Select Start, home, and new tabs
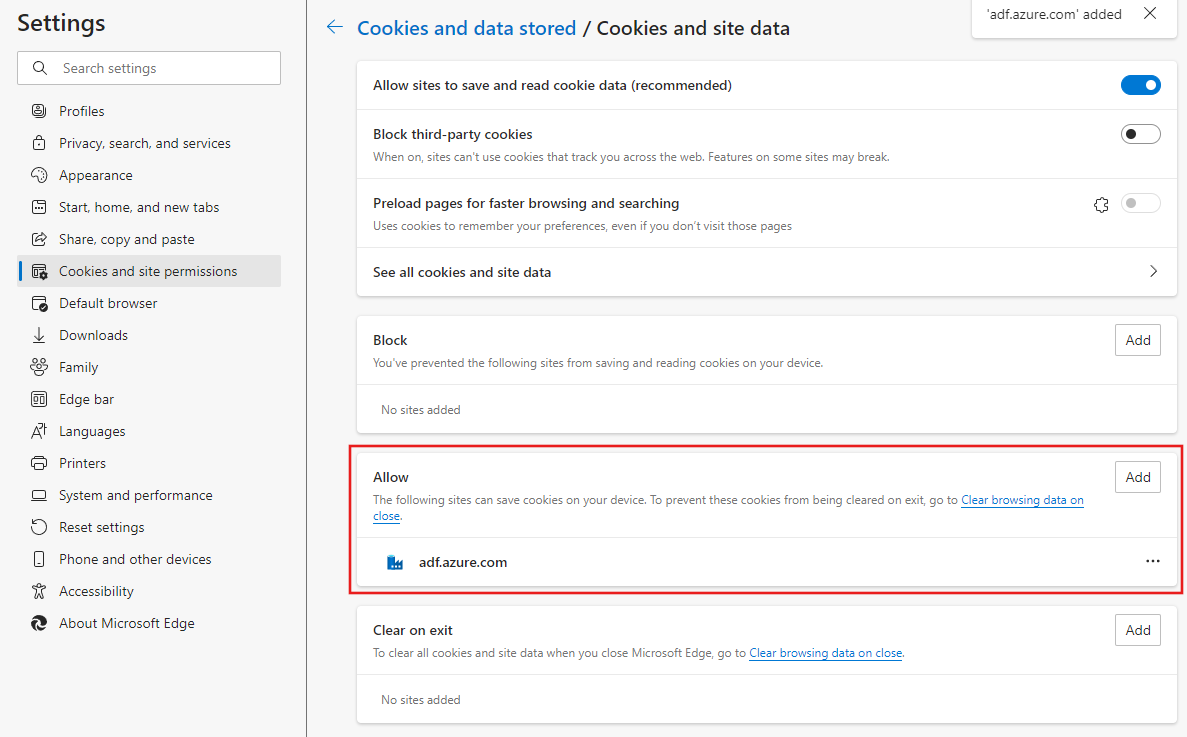 click(x=139, y=207)
